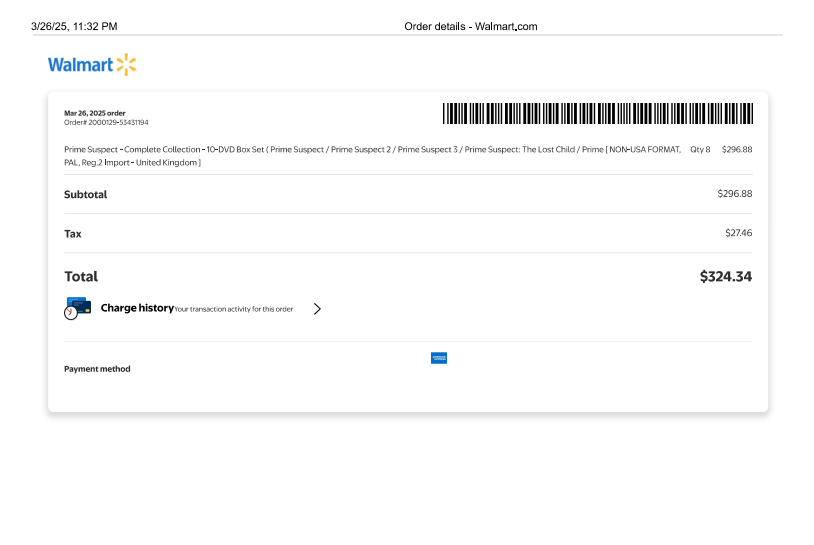814x545 pixels.
Task: Click the American Express card icon
Action: 438,358
